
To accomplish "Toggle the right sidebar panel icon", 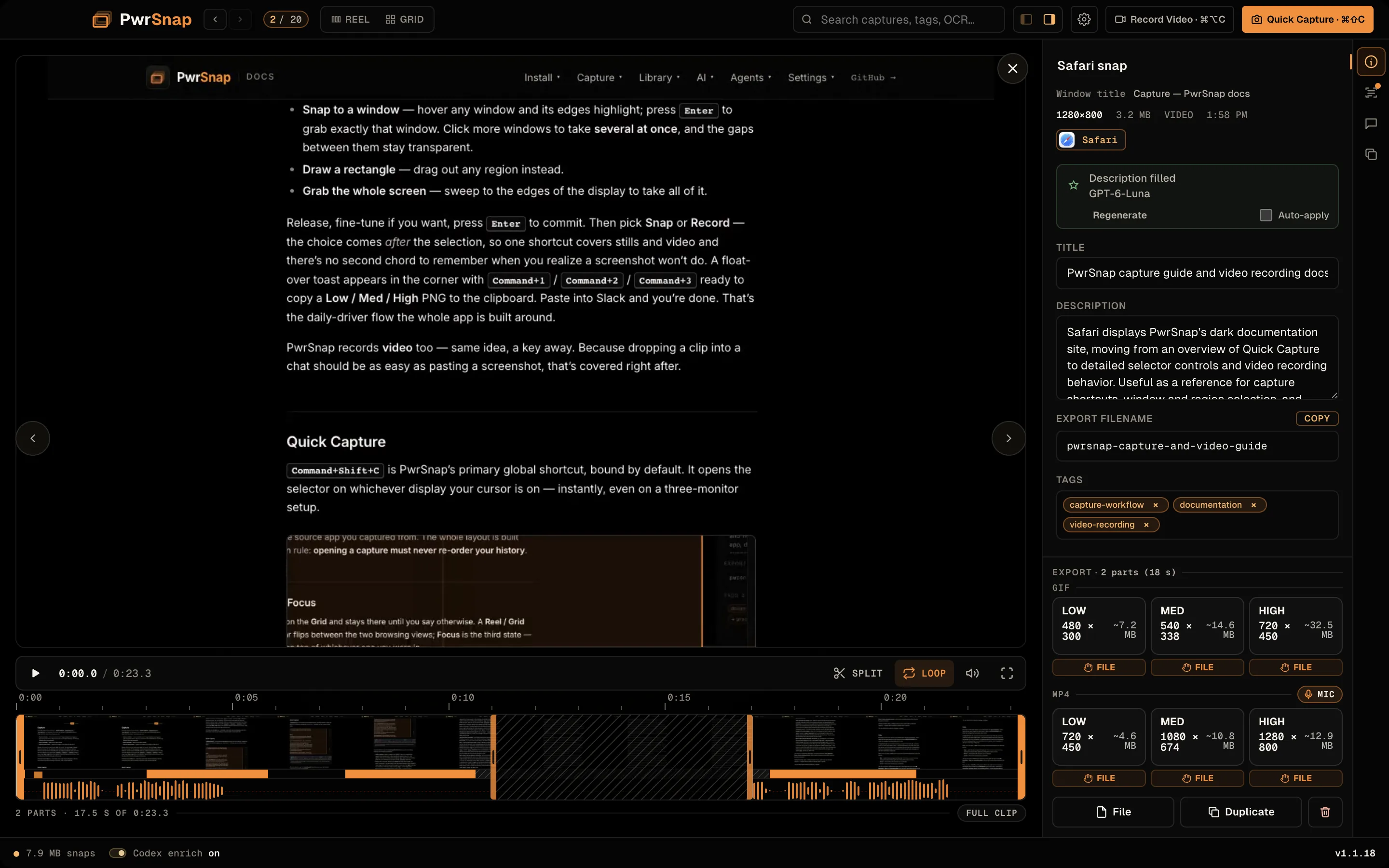I will pyautogui.click(x=1049, y=19).
